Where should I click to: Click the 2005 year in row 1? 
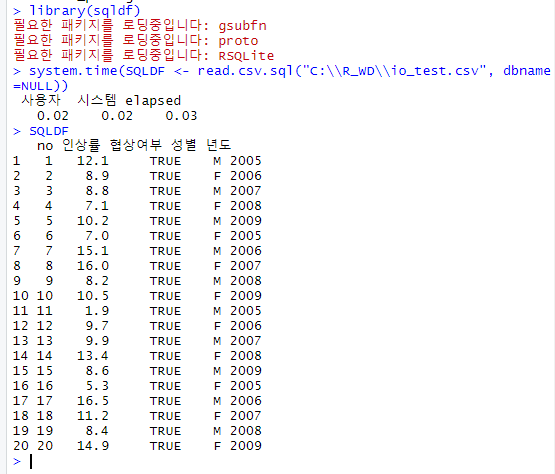[246, 161]
